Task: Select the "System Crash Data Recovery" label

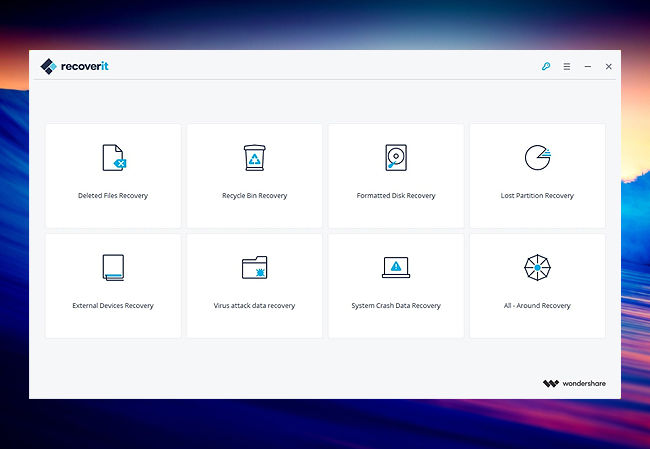Action: (396, 306)
